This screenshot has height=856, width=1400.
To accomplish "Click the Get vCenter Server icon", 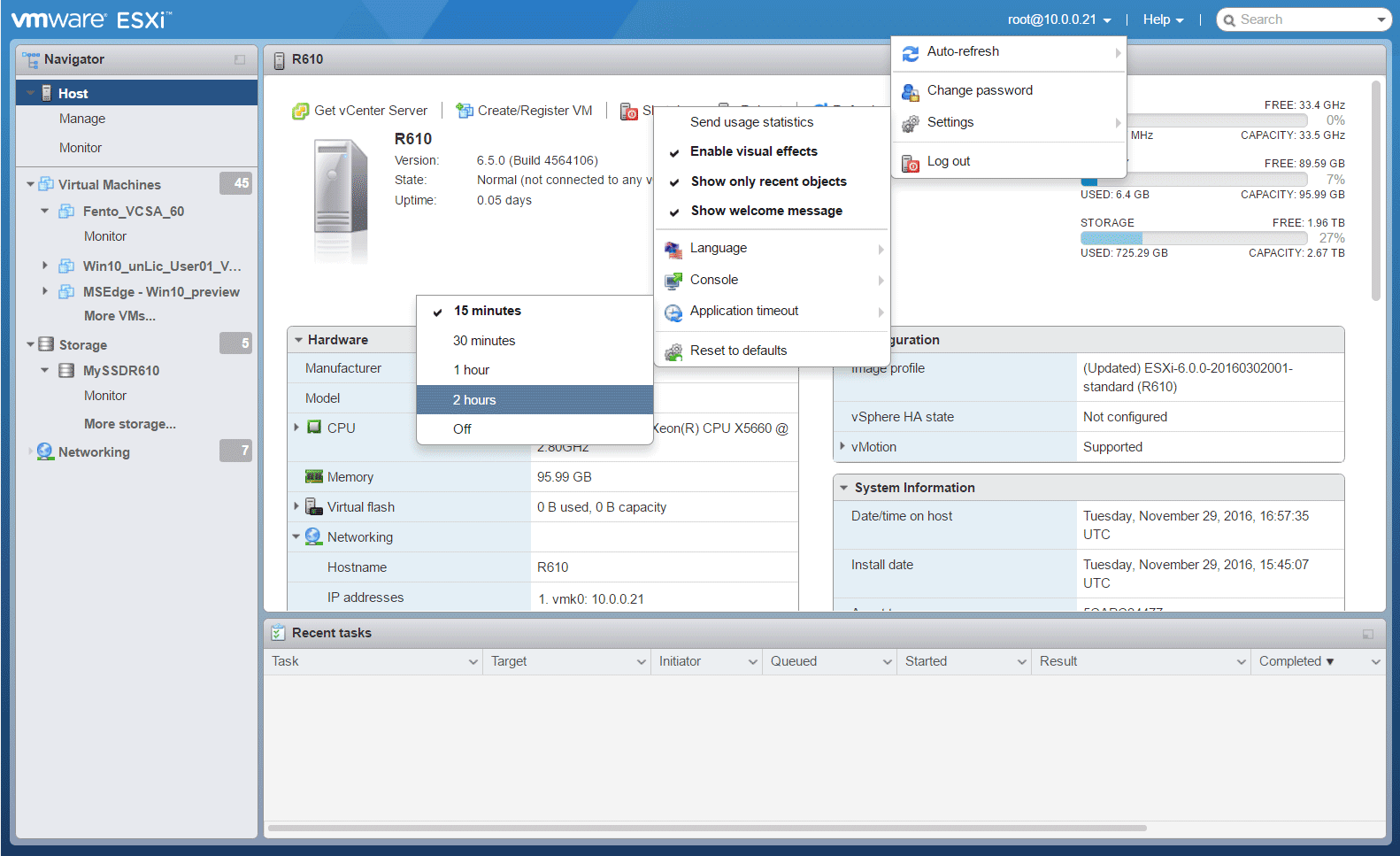I will tap(301, 111).
